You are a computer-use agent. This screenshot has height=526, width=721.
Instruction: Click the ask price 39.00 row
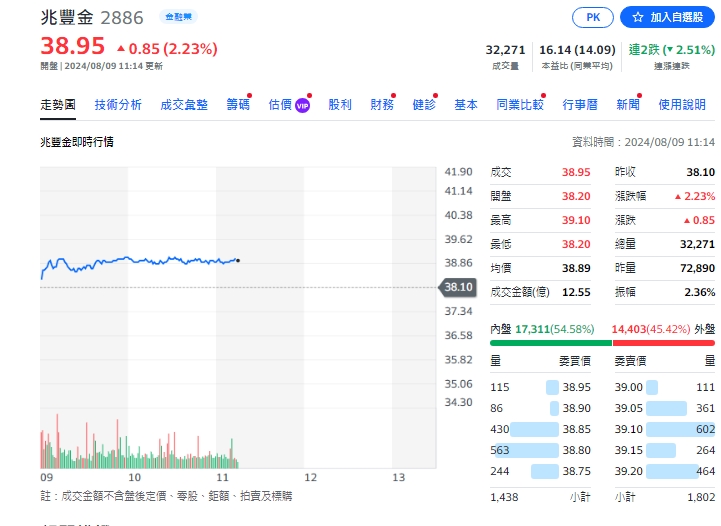(664, 387)
